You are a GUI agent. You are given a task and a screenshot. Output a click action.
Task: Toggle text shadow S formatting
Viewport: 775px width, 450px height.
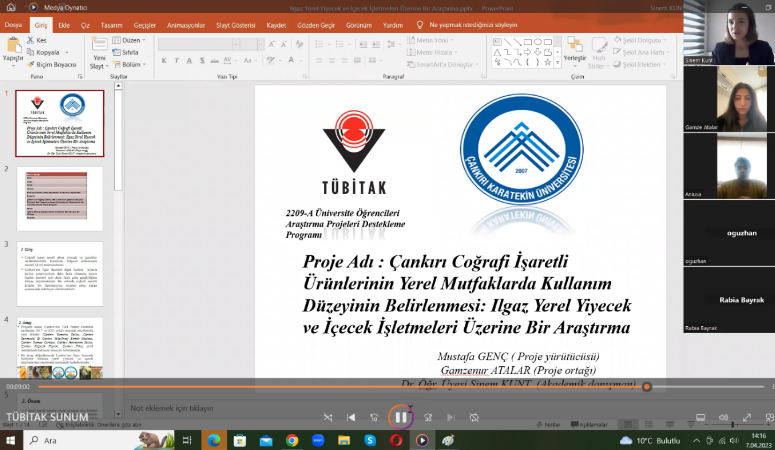[x=202, y=60]
